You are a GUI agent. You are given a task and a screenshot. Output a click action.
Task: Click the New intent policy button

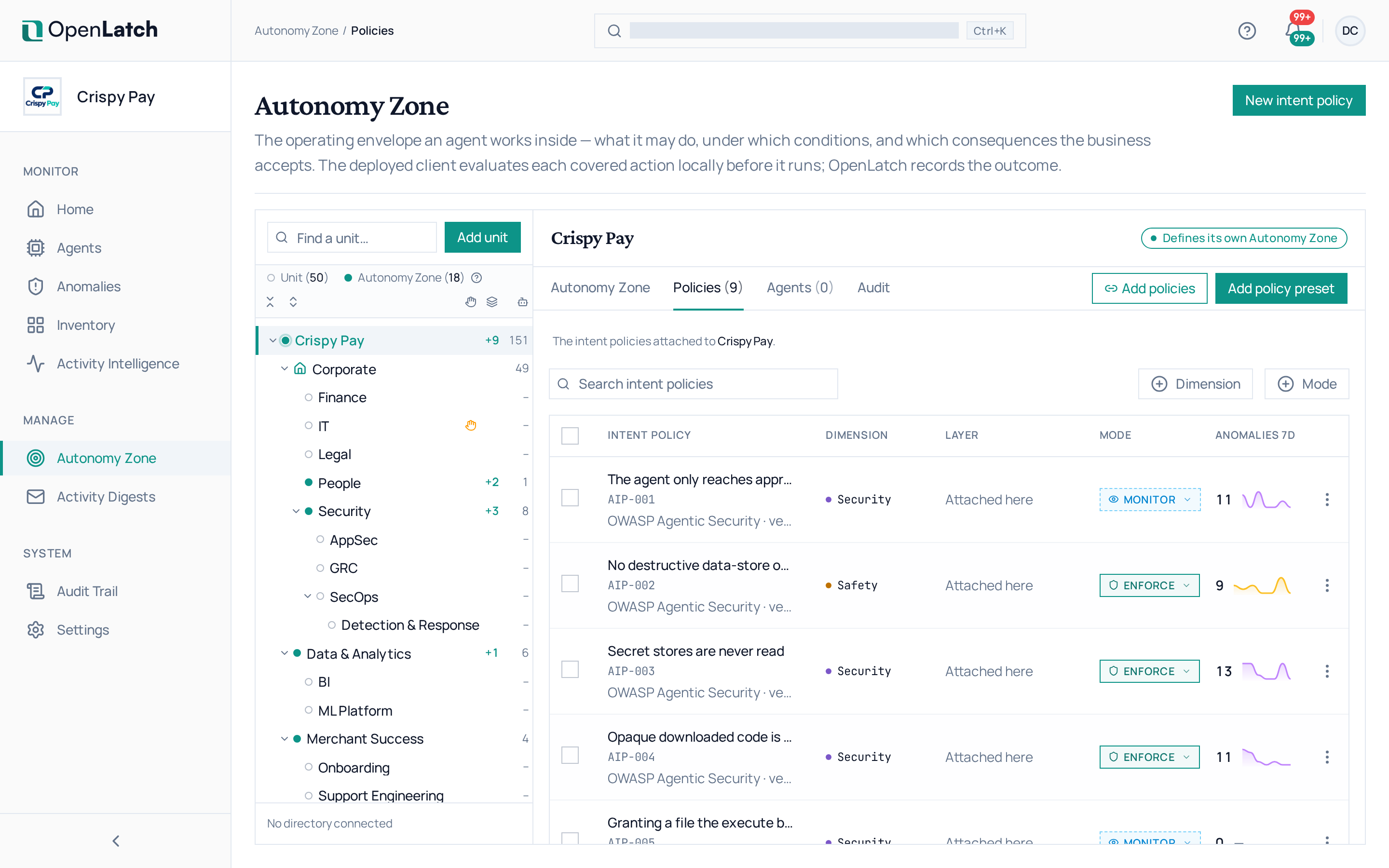pyautogui.click(x=1299, y=100)
